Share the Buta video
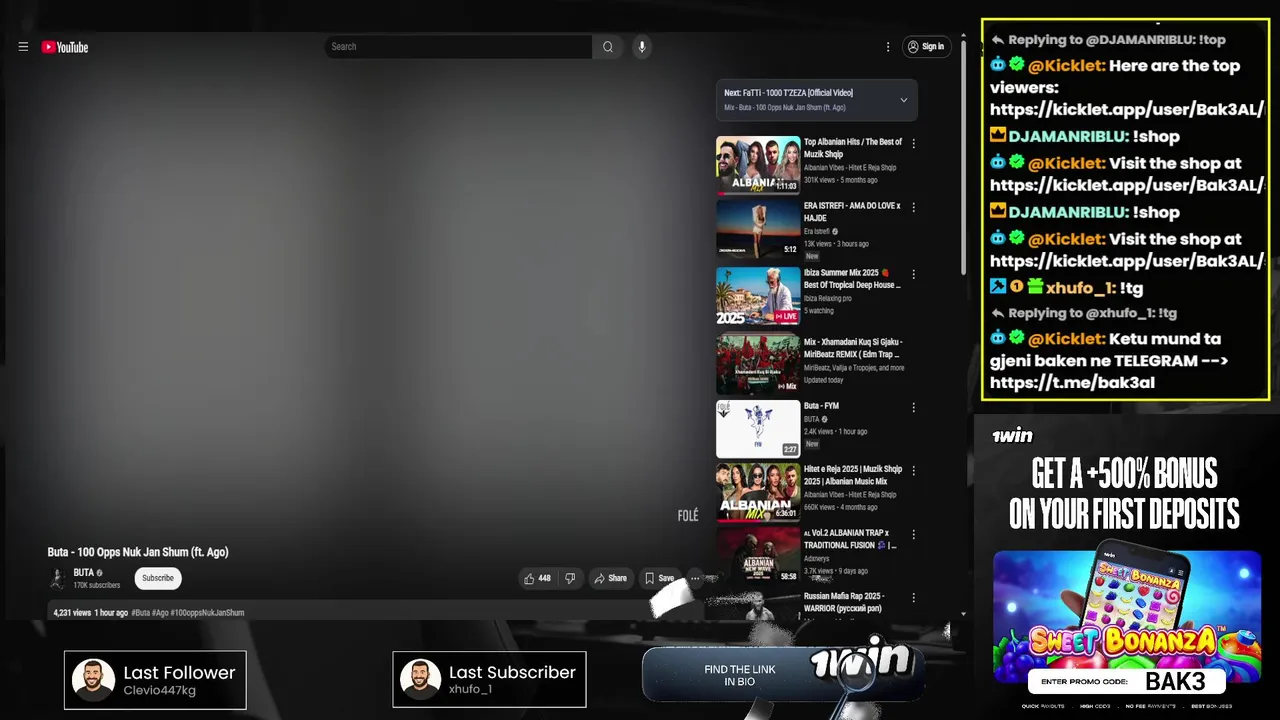 coord(610,578)
